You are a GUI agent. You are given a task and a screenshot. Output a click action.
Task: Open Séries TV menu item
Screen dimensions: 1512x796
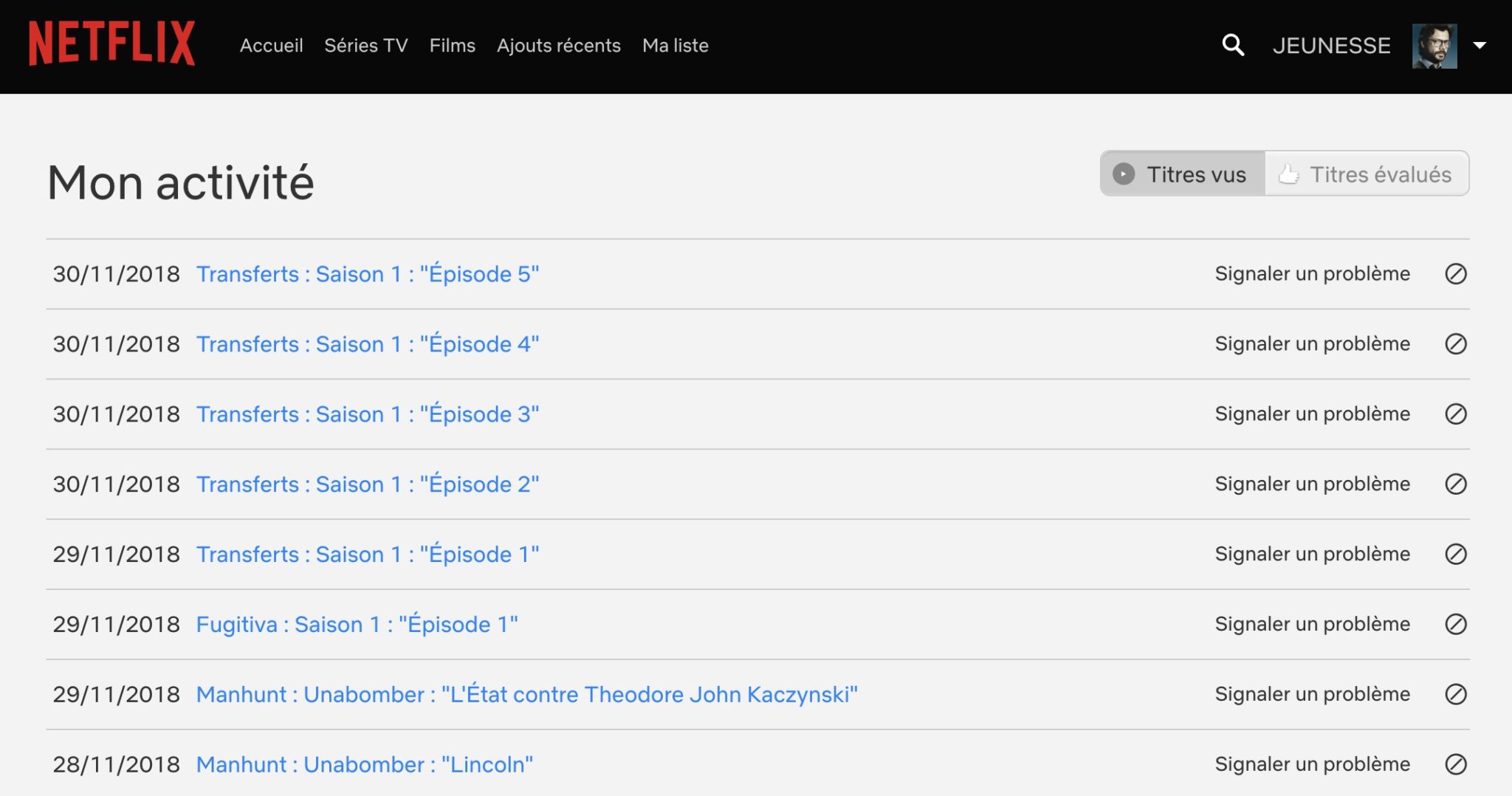(x=366, y=46)
